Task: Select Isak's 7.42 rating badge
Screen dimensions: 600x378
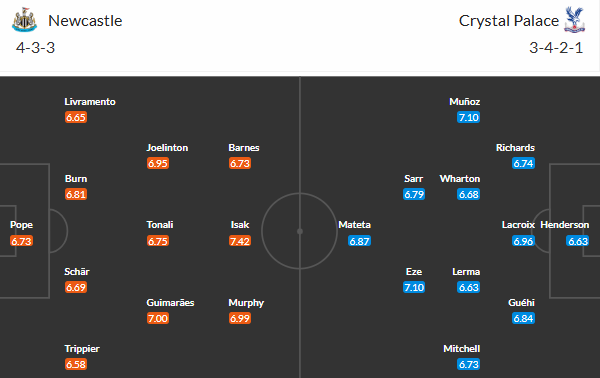Action: pyautogui.click(x=240, y=241)
